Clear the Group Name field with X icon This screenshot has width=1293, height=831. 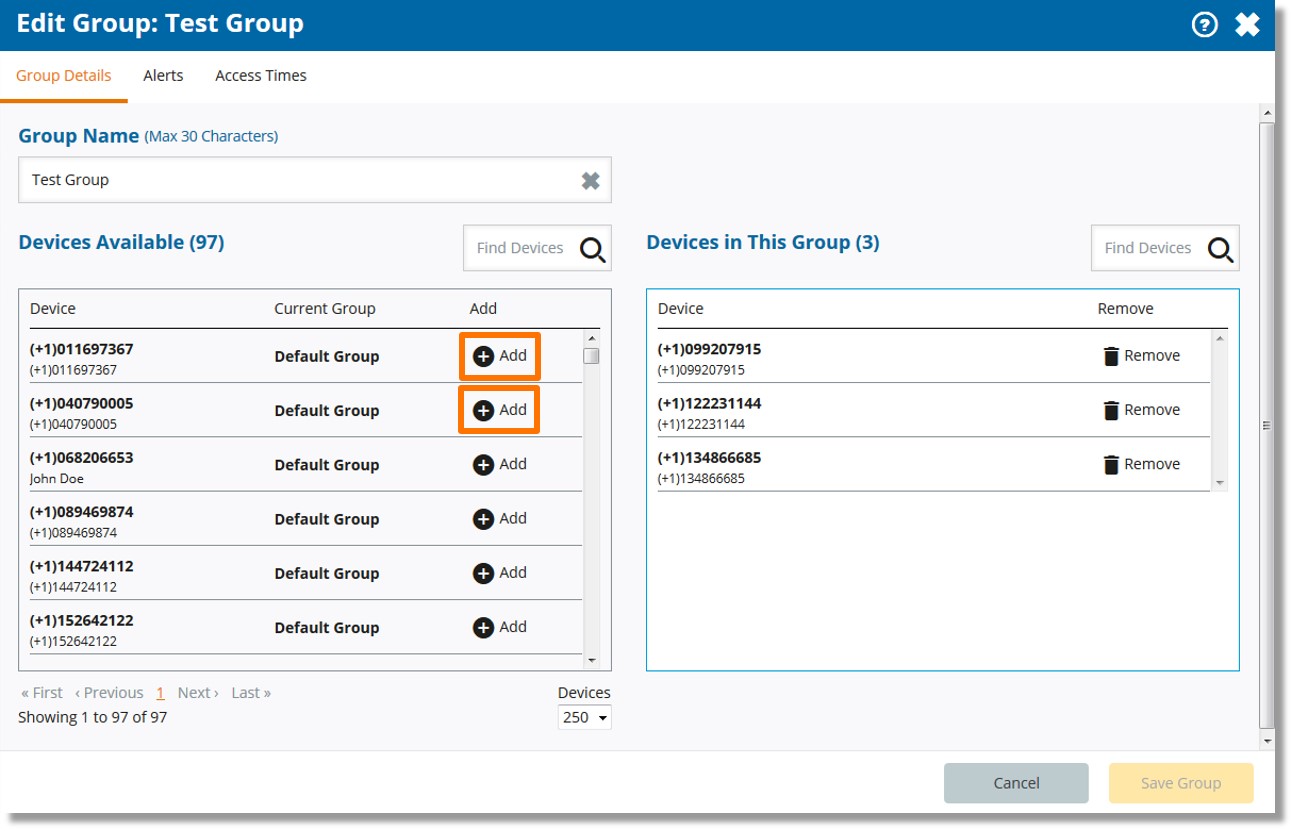point(591,180)
